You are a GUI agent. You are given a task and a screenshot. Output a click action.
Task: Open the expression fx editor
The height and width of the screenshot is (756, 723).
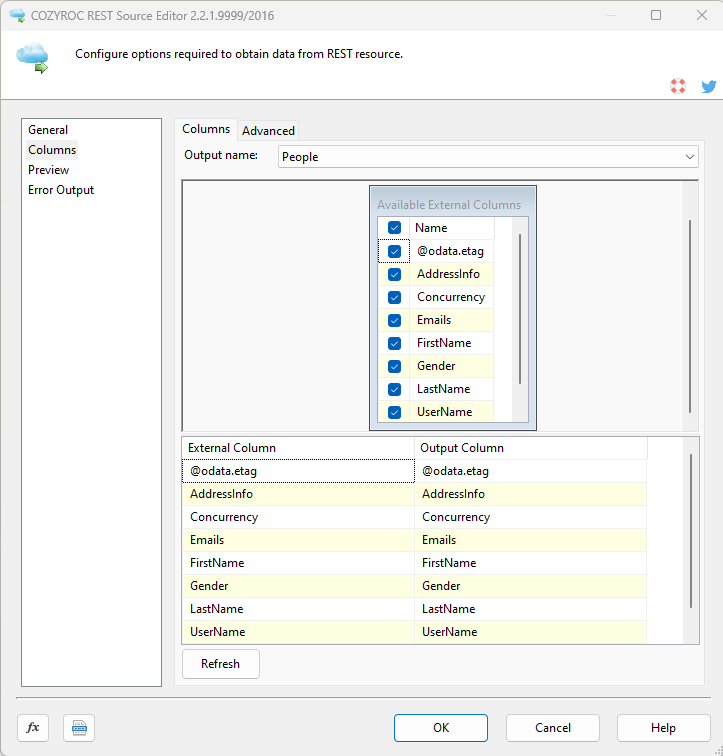tap(33, 728)
